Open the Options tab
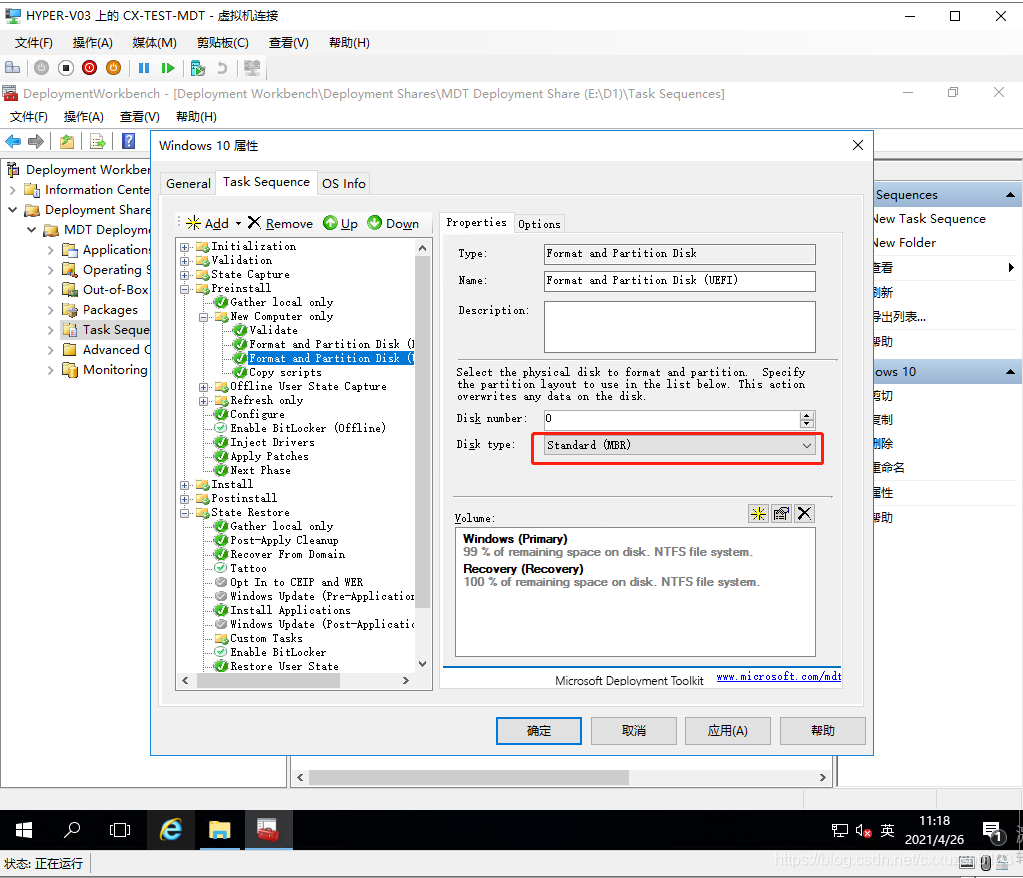 coord(539,224)
